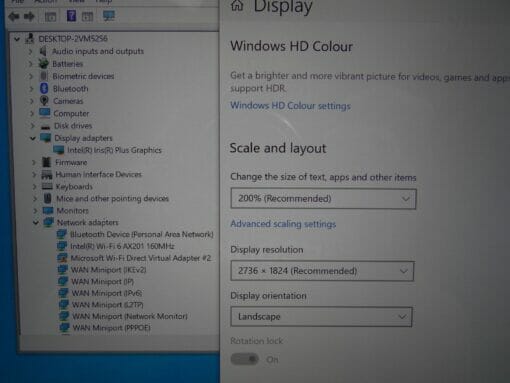The height and width of the screenshot is (383, 510).
Task: Select WAN Miniport (Network Monitor) entry
Action: coord(130,316)
